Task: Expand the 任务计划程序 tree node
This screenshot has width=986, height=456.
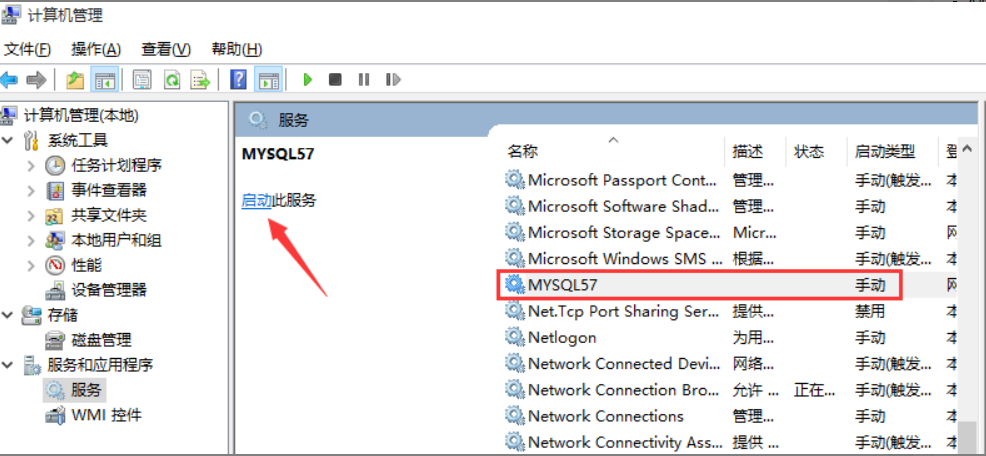Action: click(x=32, y=165)
